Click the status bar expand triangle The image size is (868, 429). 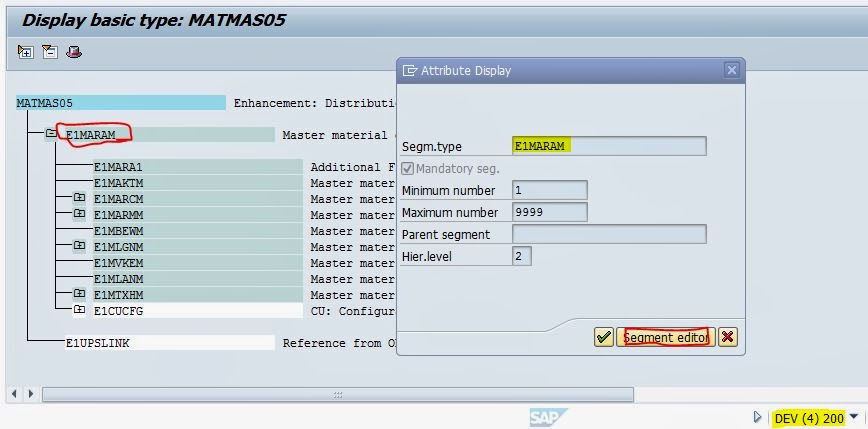pos(758,417)
